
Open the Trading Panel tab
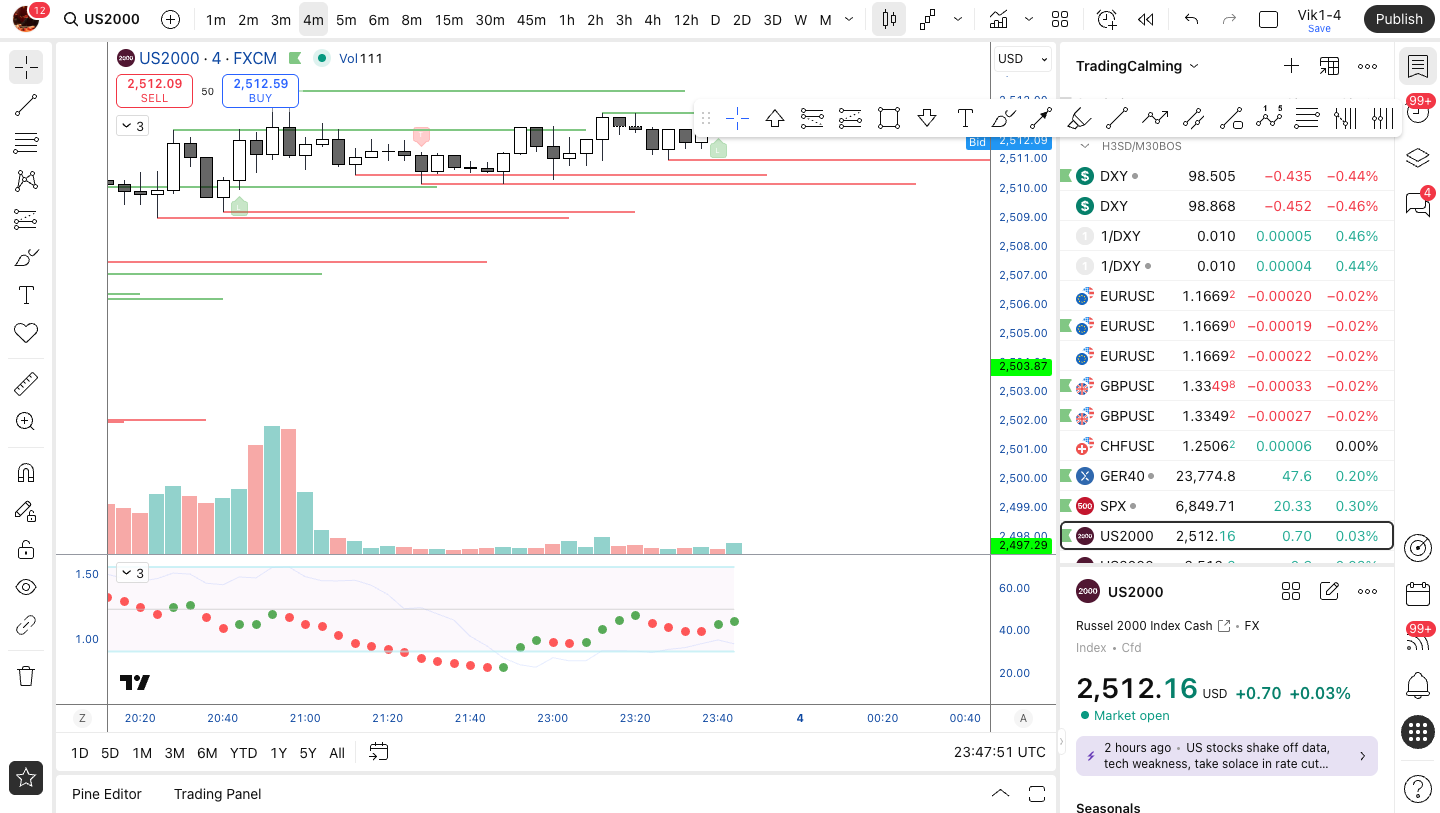pos(217,794)
